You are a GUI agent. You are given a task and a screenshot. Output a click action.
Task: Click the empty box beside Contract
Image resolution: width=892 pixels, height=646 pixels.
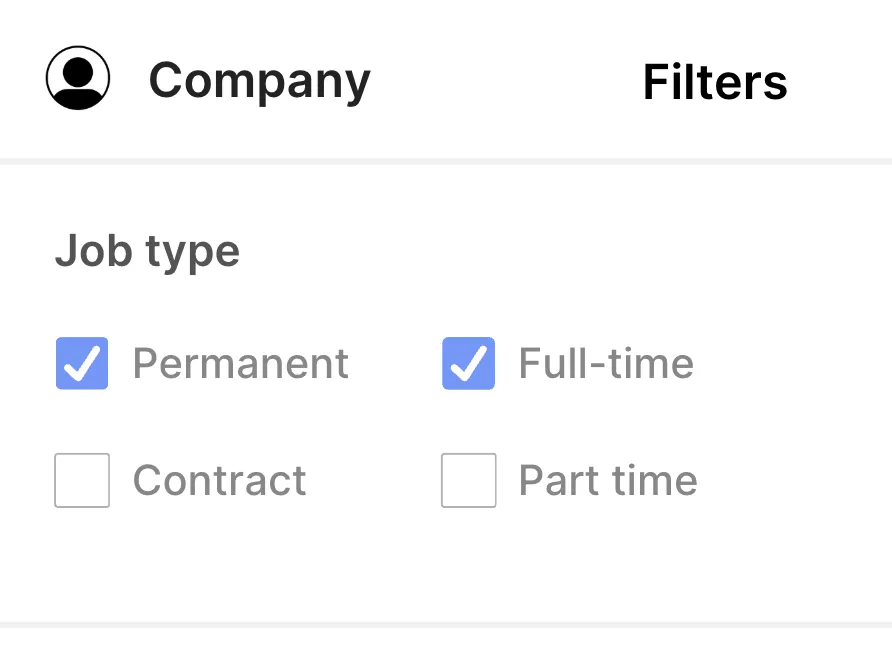click(x=82, y=480)
